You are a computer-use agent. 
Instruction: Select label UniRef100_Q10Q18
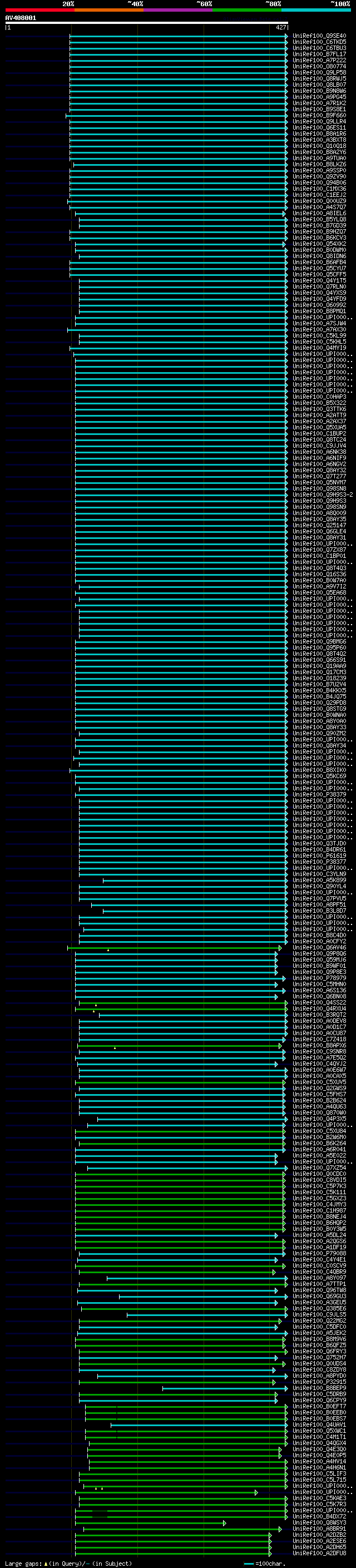pos(319,146)
